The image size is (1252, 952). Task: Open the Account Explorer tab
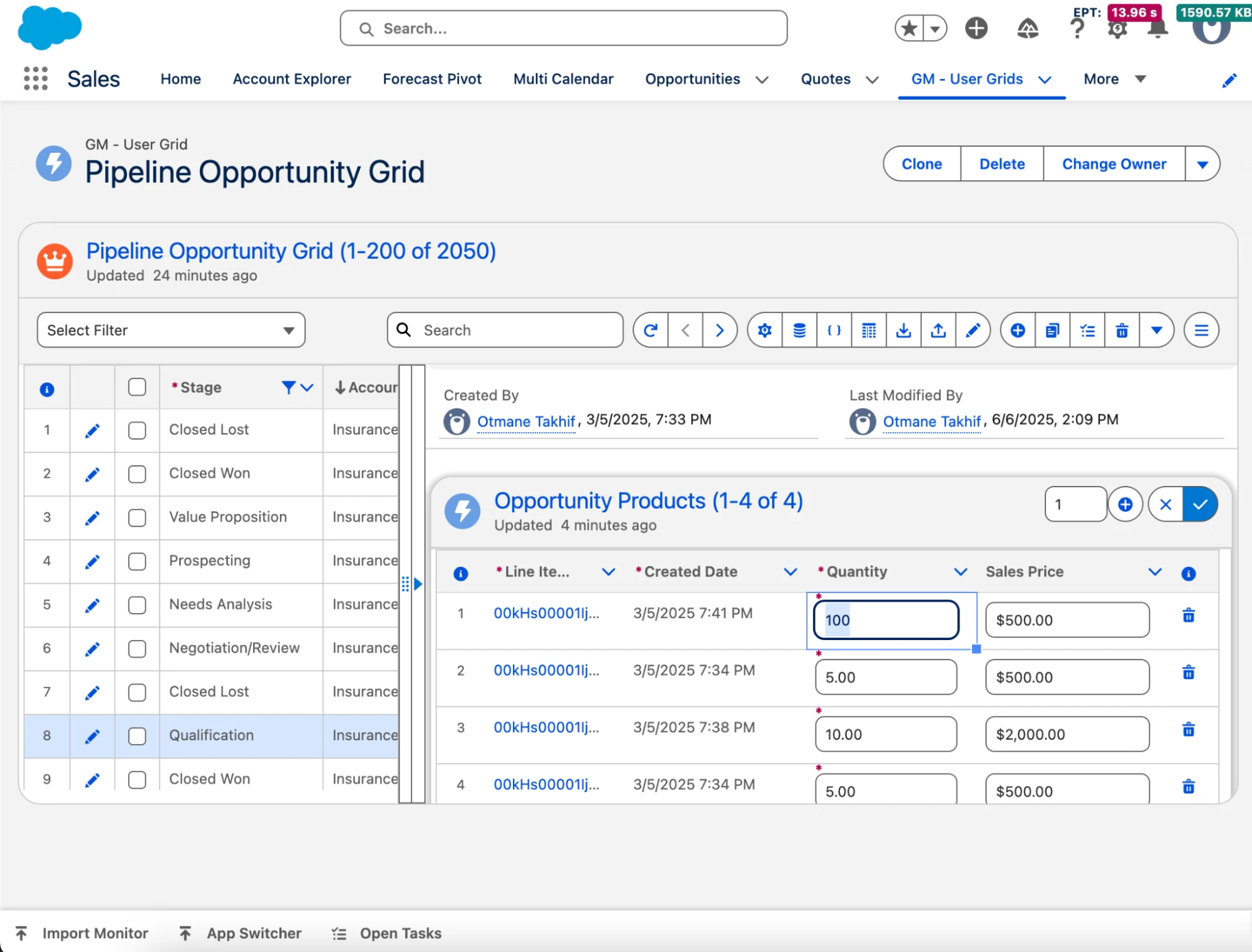tap(292, 79)
